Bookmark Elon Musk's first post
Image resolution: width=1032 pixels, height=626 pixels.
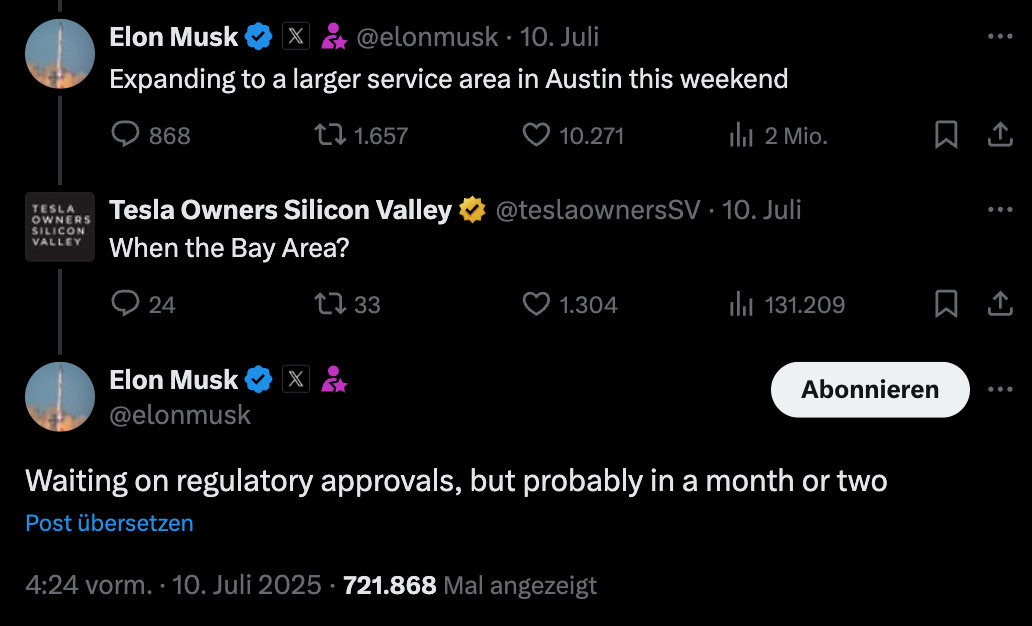(x=946, y=135)
